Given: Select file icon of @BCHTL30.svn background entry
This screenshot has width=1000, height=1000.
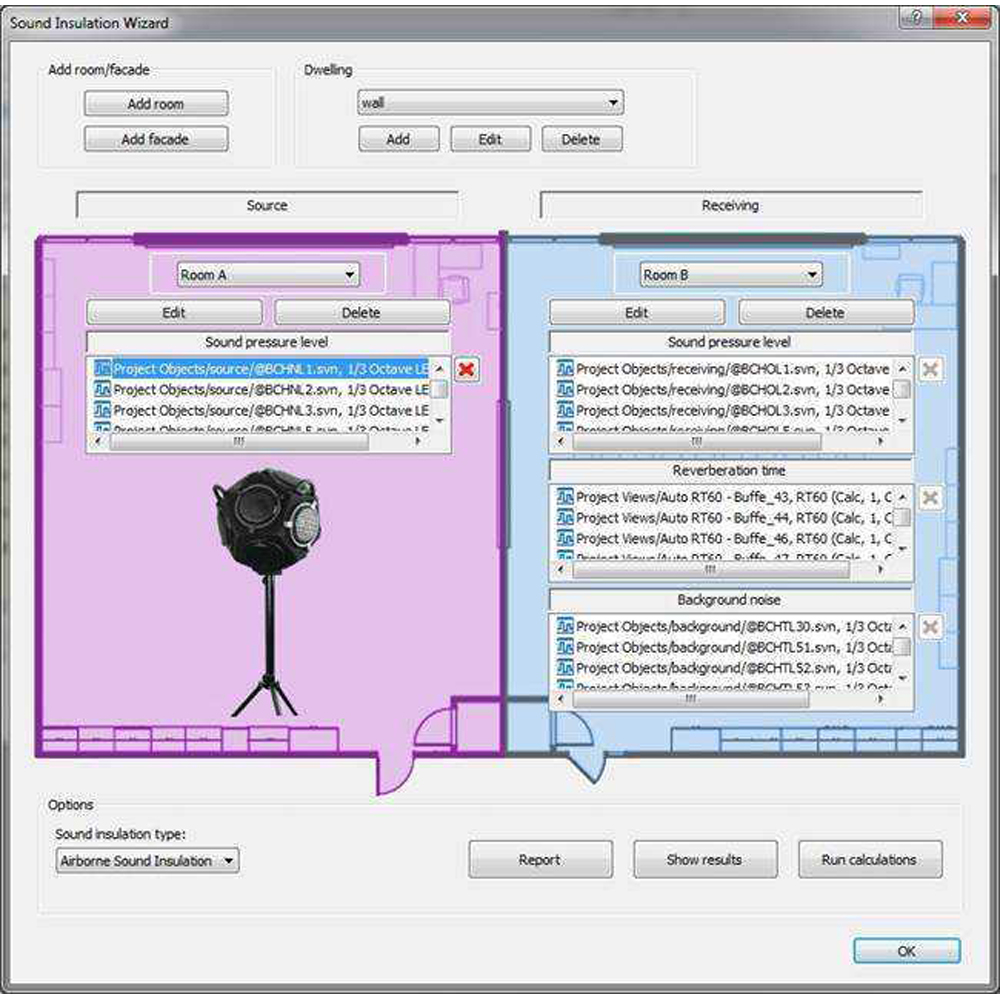Looking at the screenshot, I should click(565, 627).
